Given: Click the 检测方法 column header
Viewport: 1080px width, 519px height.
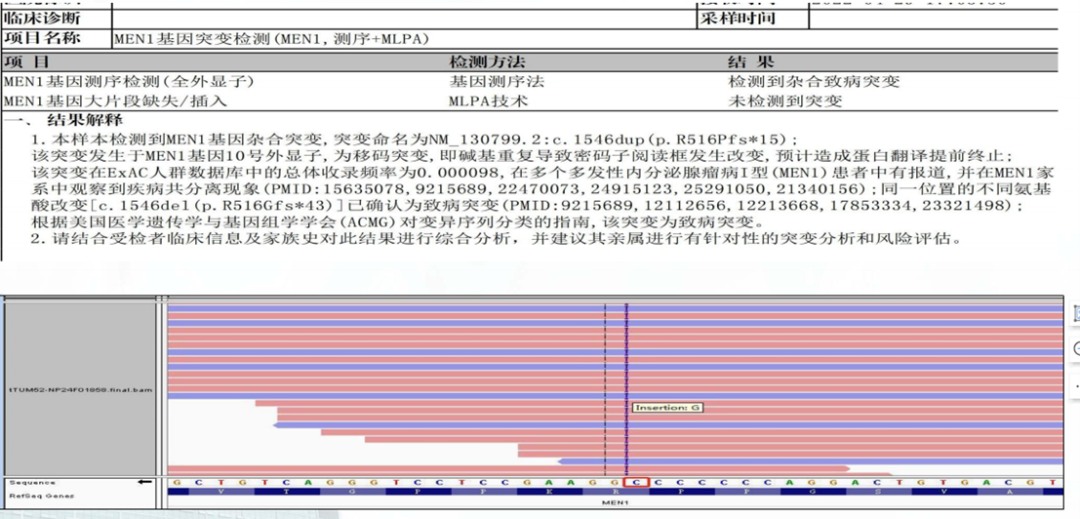Looking at the screenshot, I should pyautogui.click(x=488, y=62).
